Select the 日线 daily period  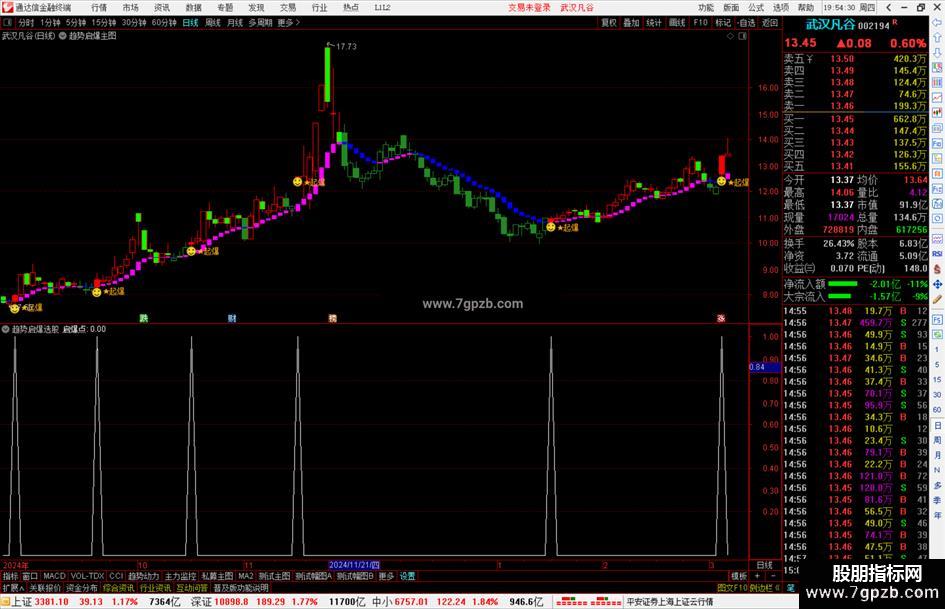click(190, 22)
